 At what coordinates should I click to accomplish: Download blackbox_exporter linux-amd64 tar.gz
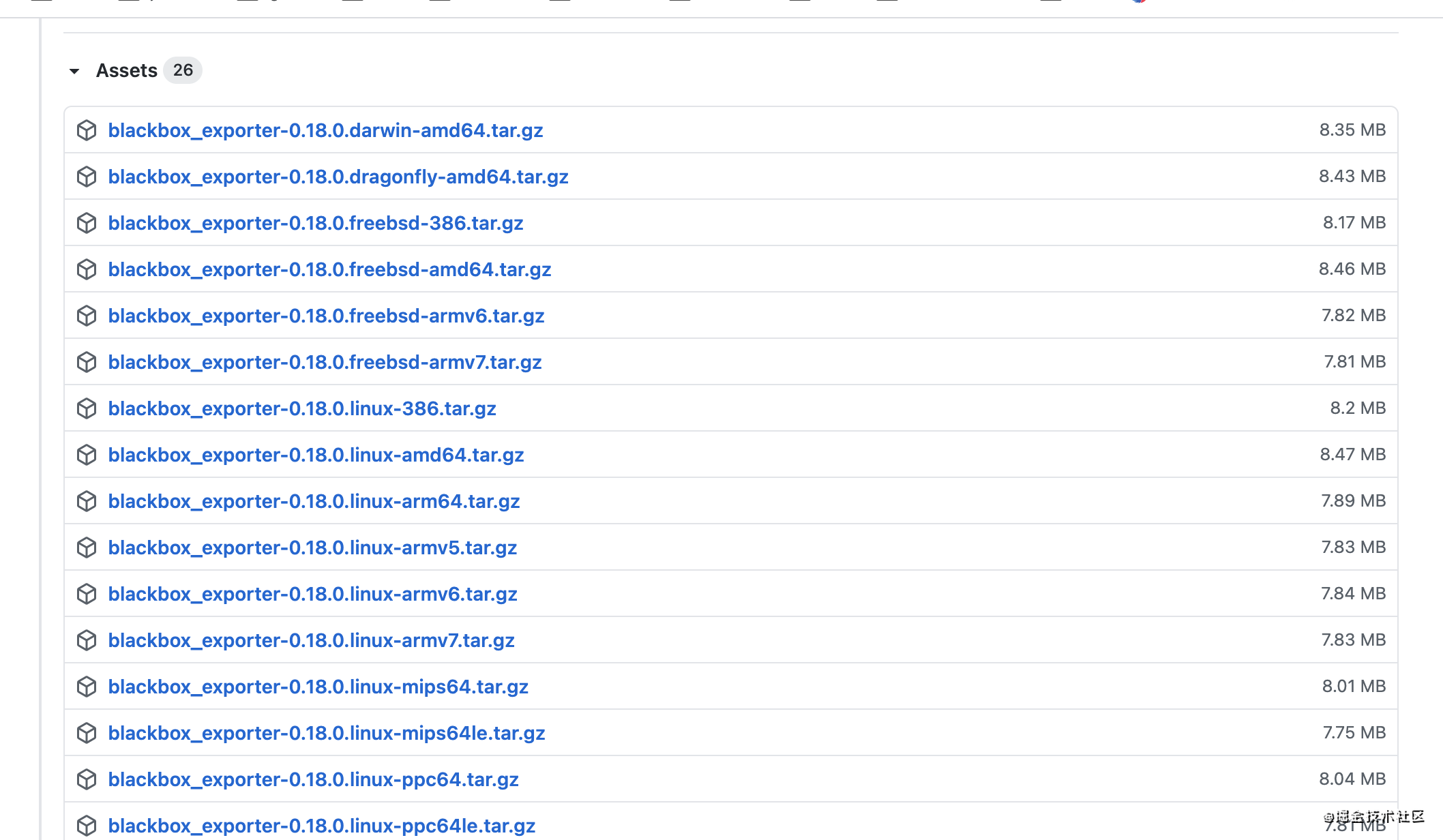click(316, 455)
